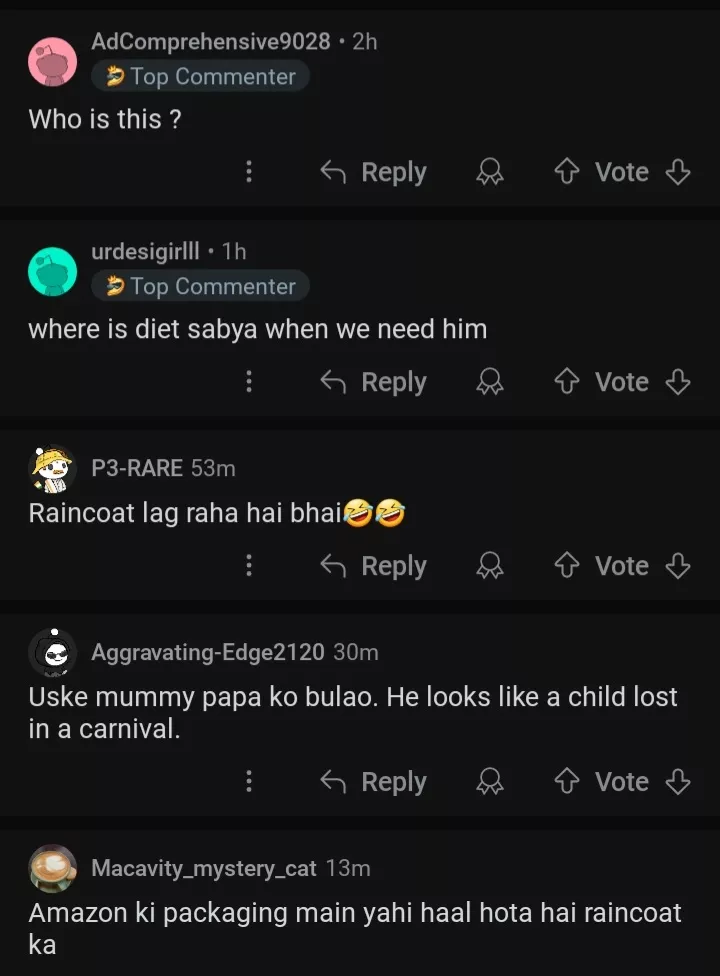Open more options for AdComprehensive9028's comment
Image resolution: width=720 pixels, height=976 pixels.
pos(249,173)
